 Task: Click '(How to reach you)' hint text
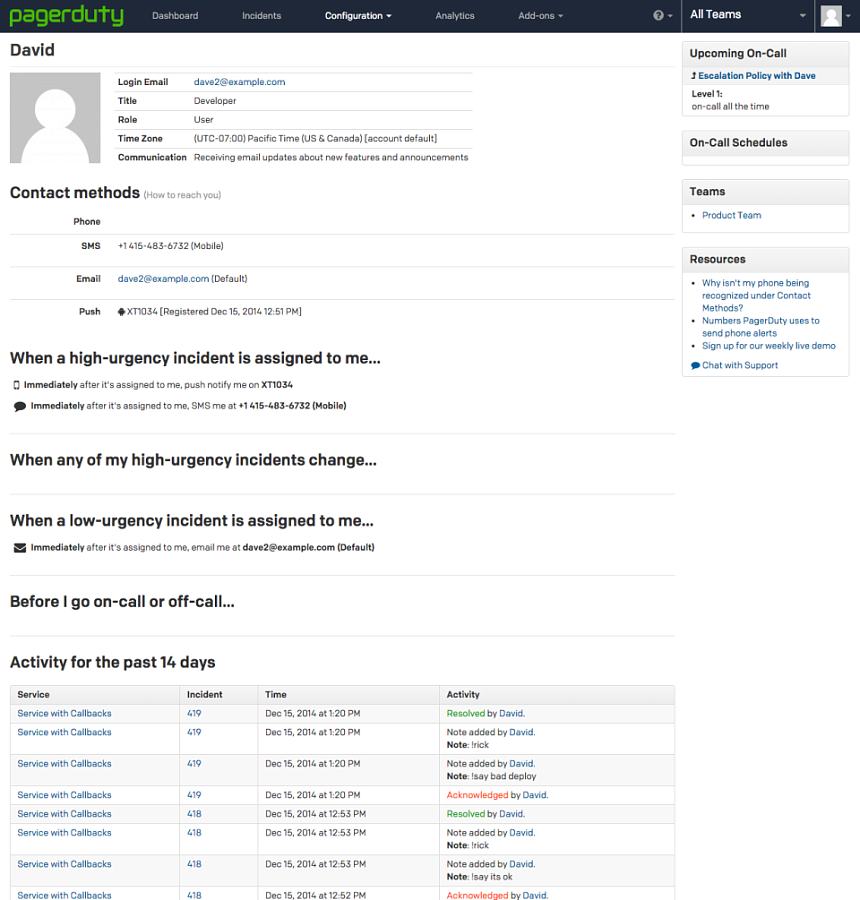tap(182, 195)
